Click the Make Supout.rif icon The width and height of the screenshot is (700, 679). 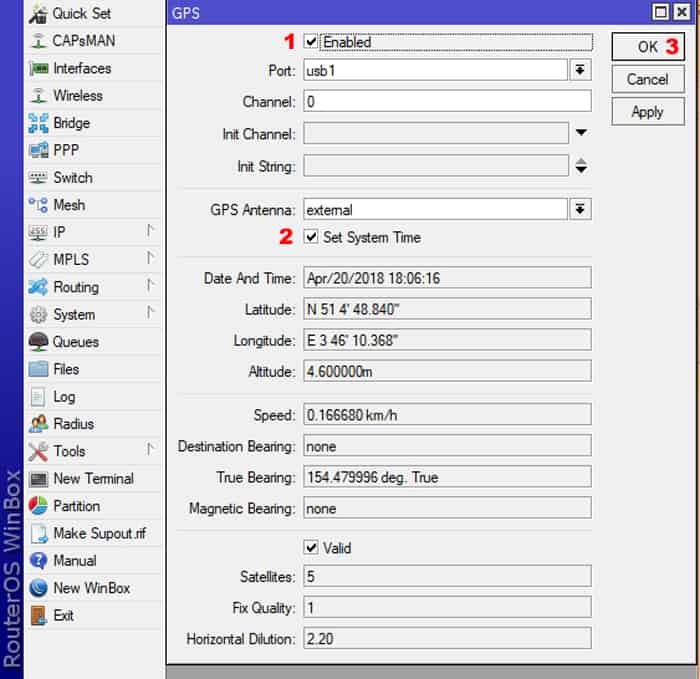[x=39, y=533]
